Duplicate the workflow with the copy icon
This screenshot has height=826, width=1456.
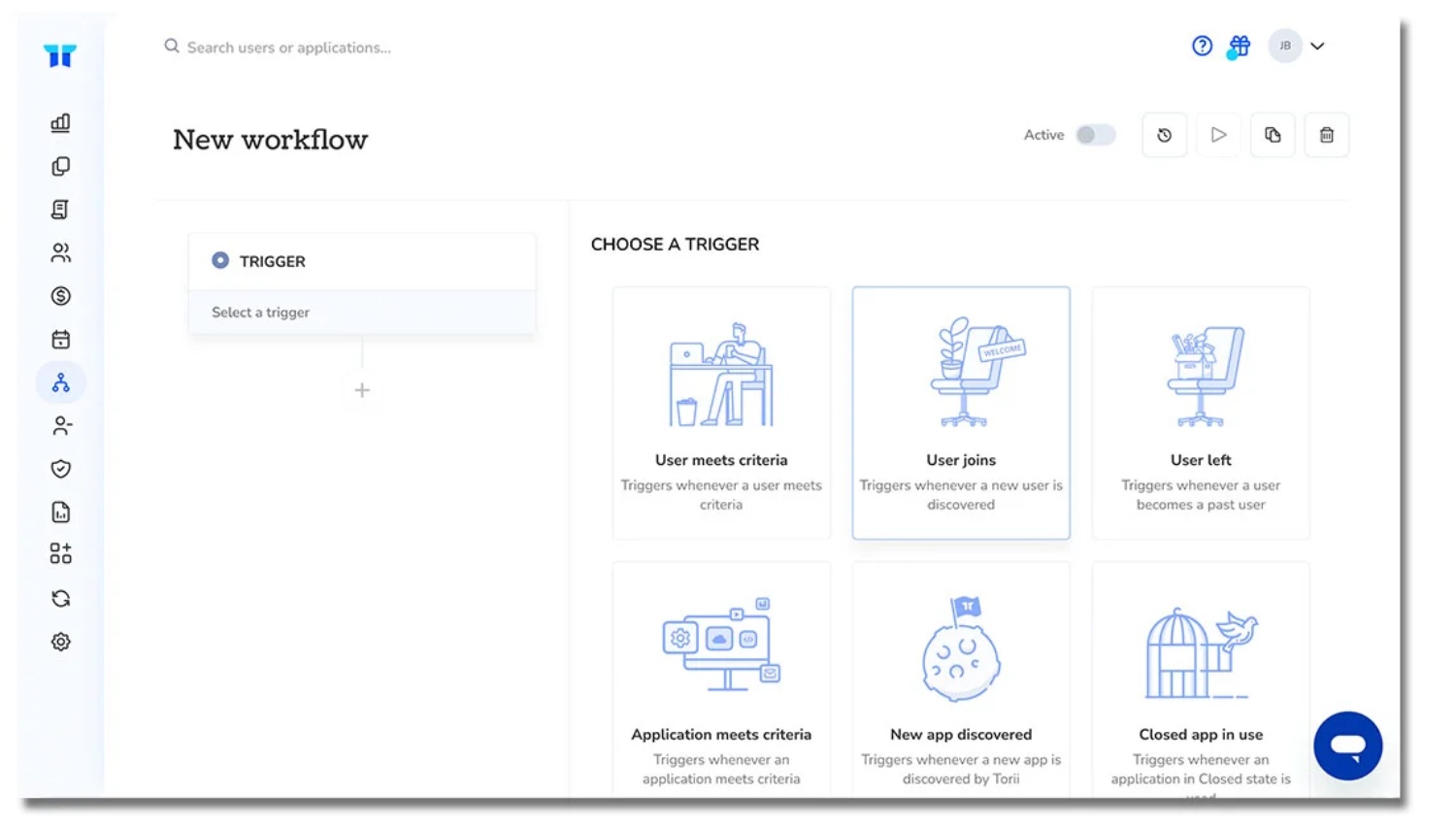pos(1273,135)
